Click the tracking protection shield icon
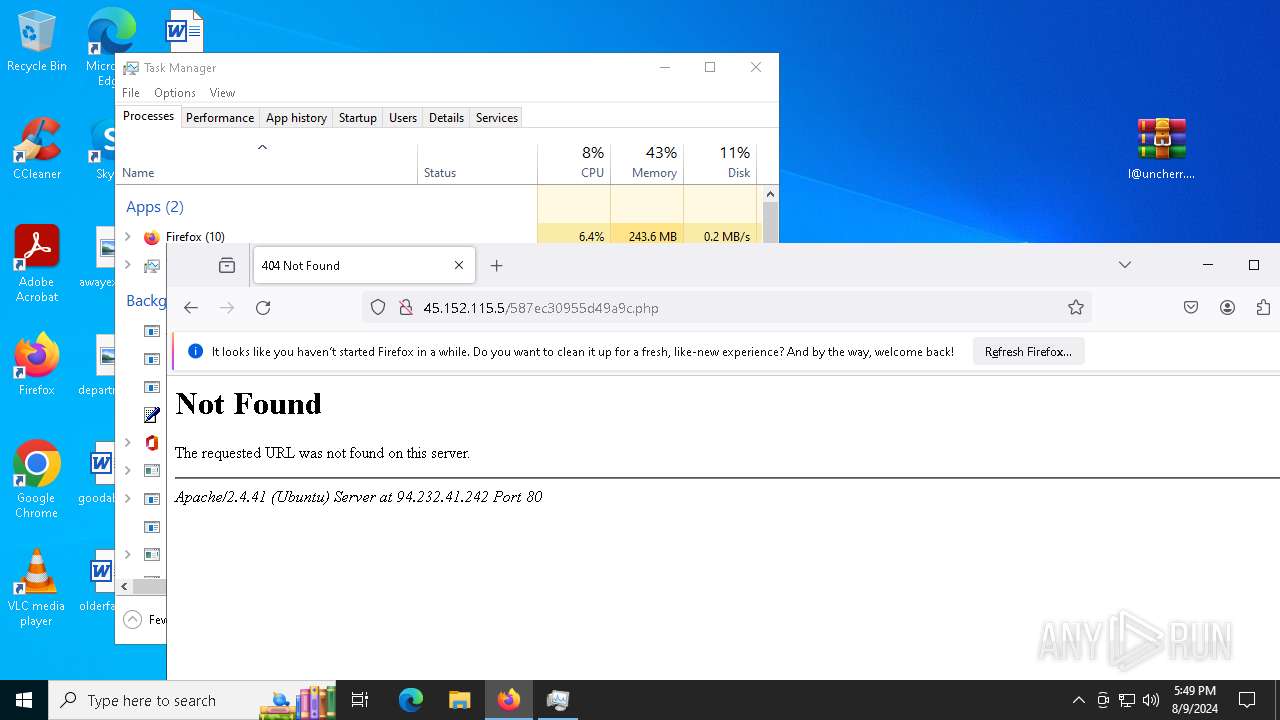The width and height of the screenshot is (1280, 720). pyautogui.click(x=378, y=308)
